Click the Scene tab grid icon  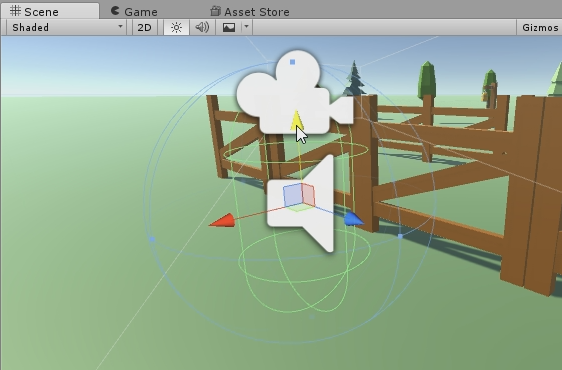coord(15,11)
